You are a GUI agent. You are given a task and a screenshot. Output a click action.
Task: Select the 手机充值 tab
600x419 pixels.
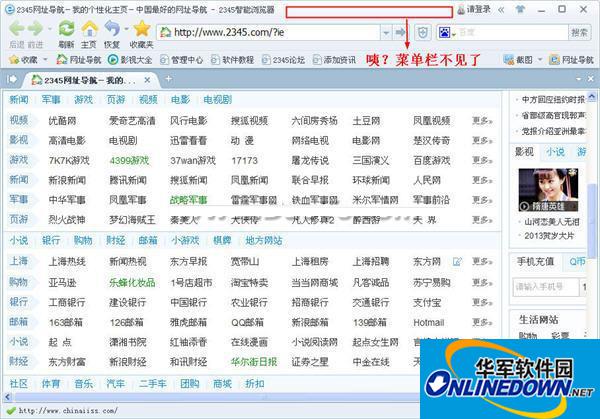click(535, 262)
